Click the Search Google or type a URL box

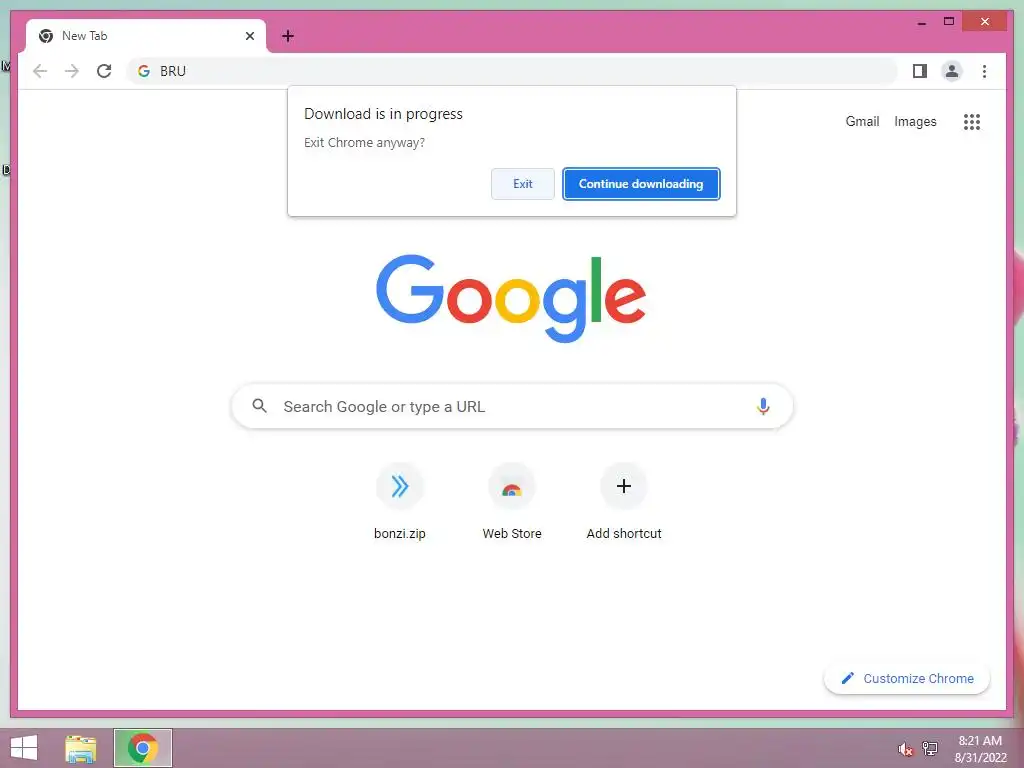pyautogui.click(x=512, y=406)
